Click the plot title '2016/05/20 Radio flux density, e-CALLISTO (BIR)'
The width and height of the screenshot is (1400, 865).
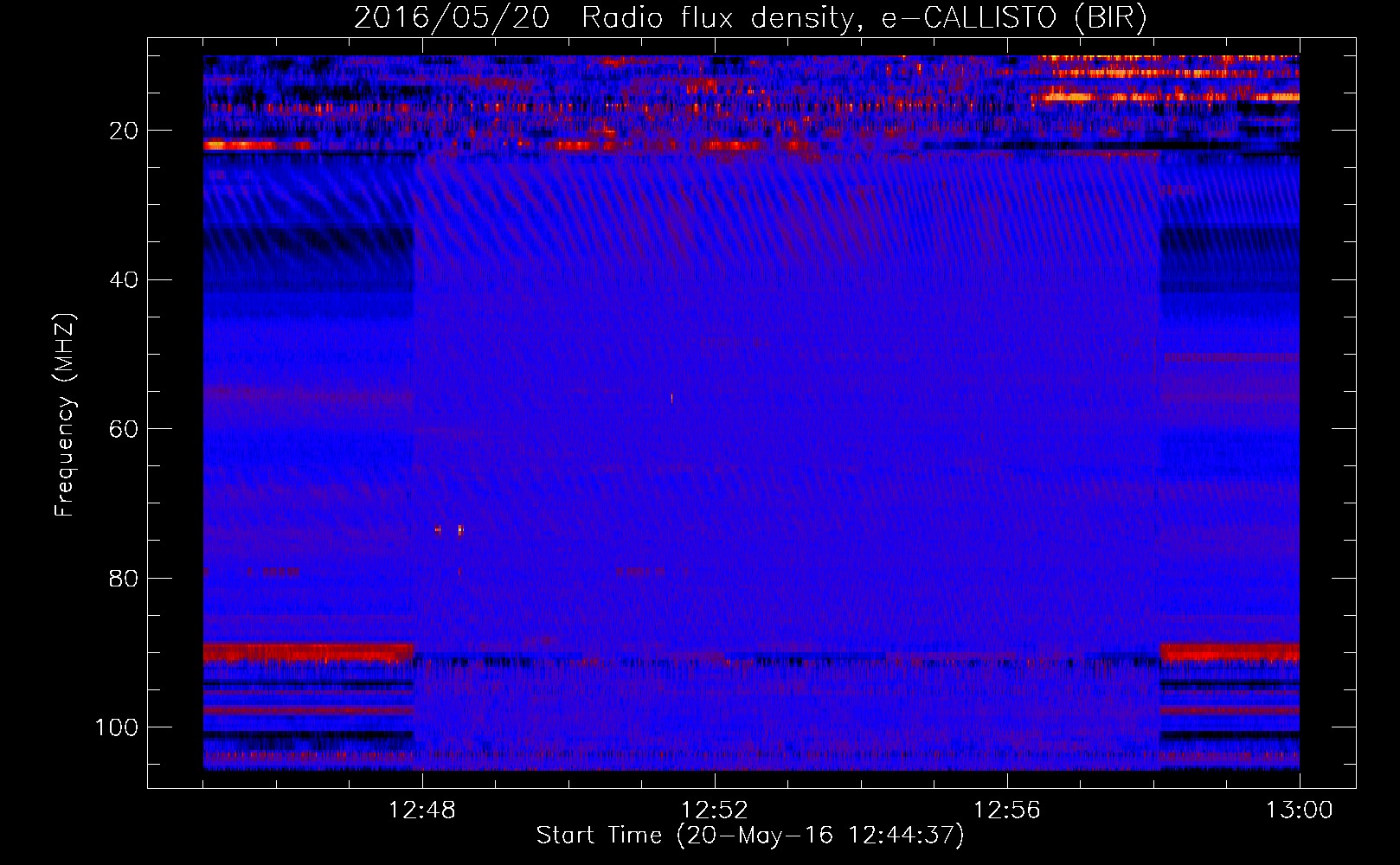749,18
